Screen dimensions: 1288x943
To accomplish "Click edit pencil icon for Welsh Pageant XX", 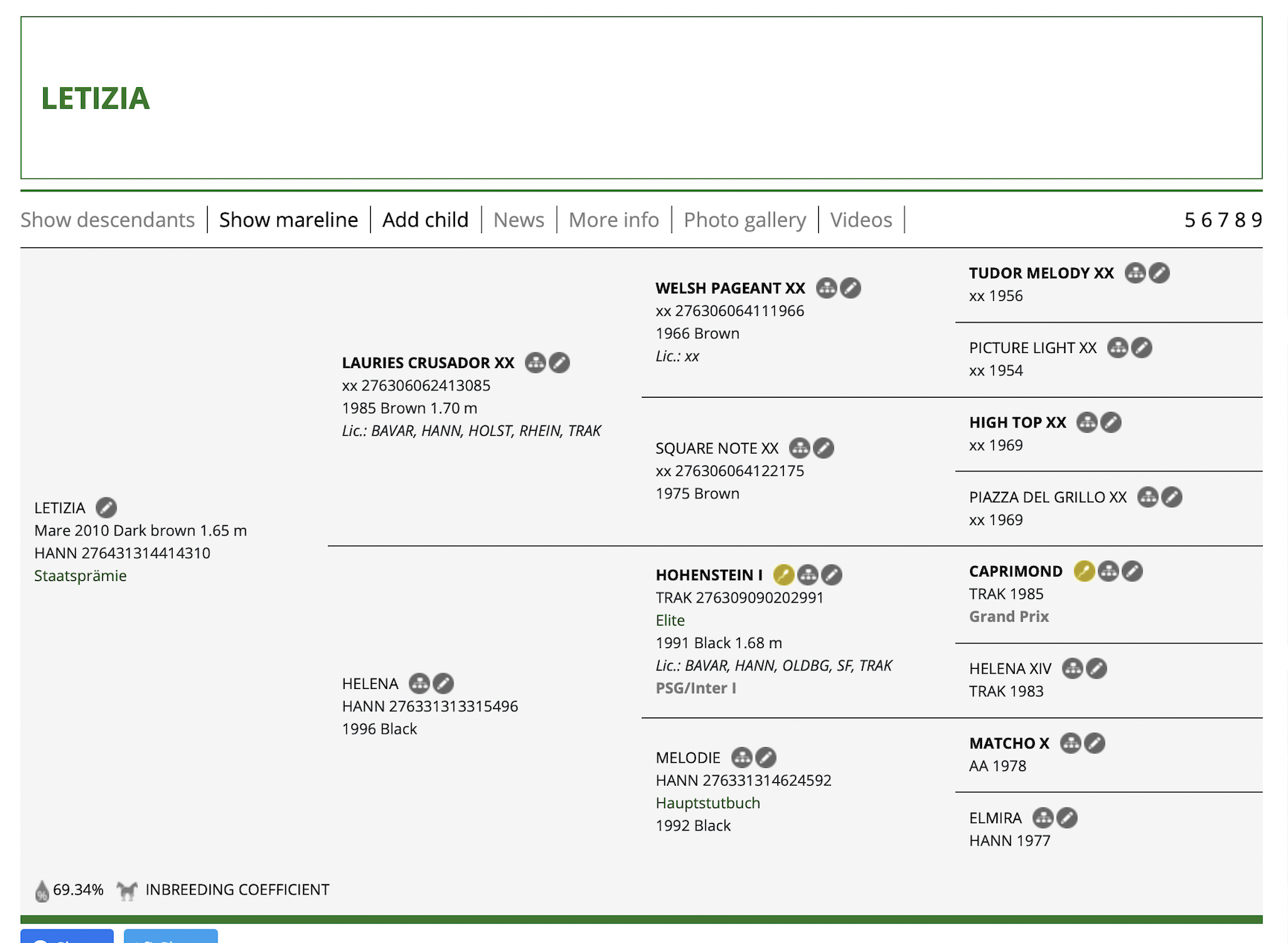I will [851, 288].
